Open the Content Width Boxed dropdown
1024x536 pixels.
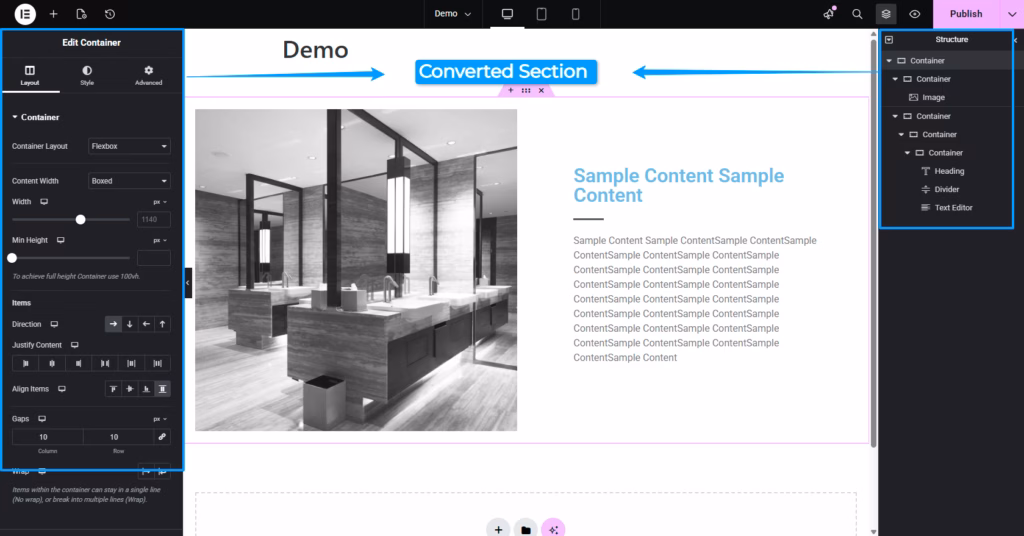(129, 181)
